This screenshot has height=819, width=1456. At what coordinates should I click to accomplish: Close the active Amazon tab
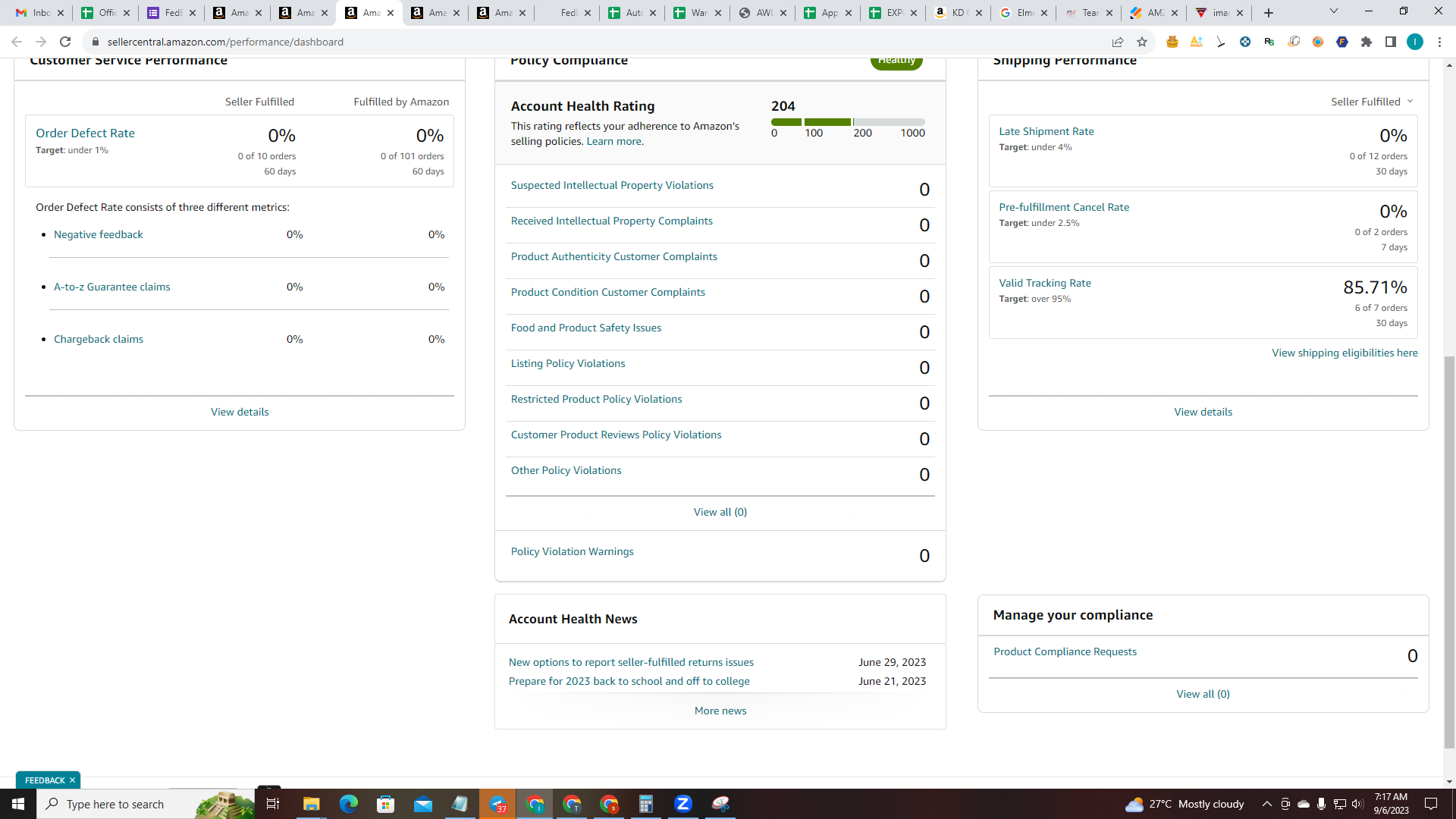(x=391, y=13)
